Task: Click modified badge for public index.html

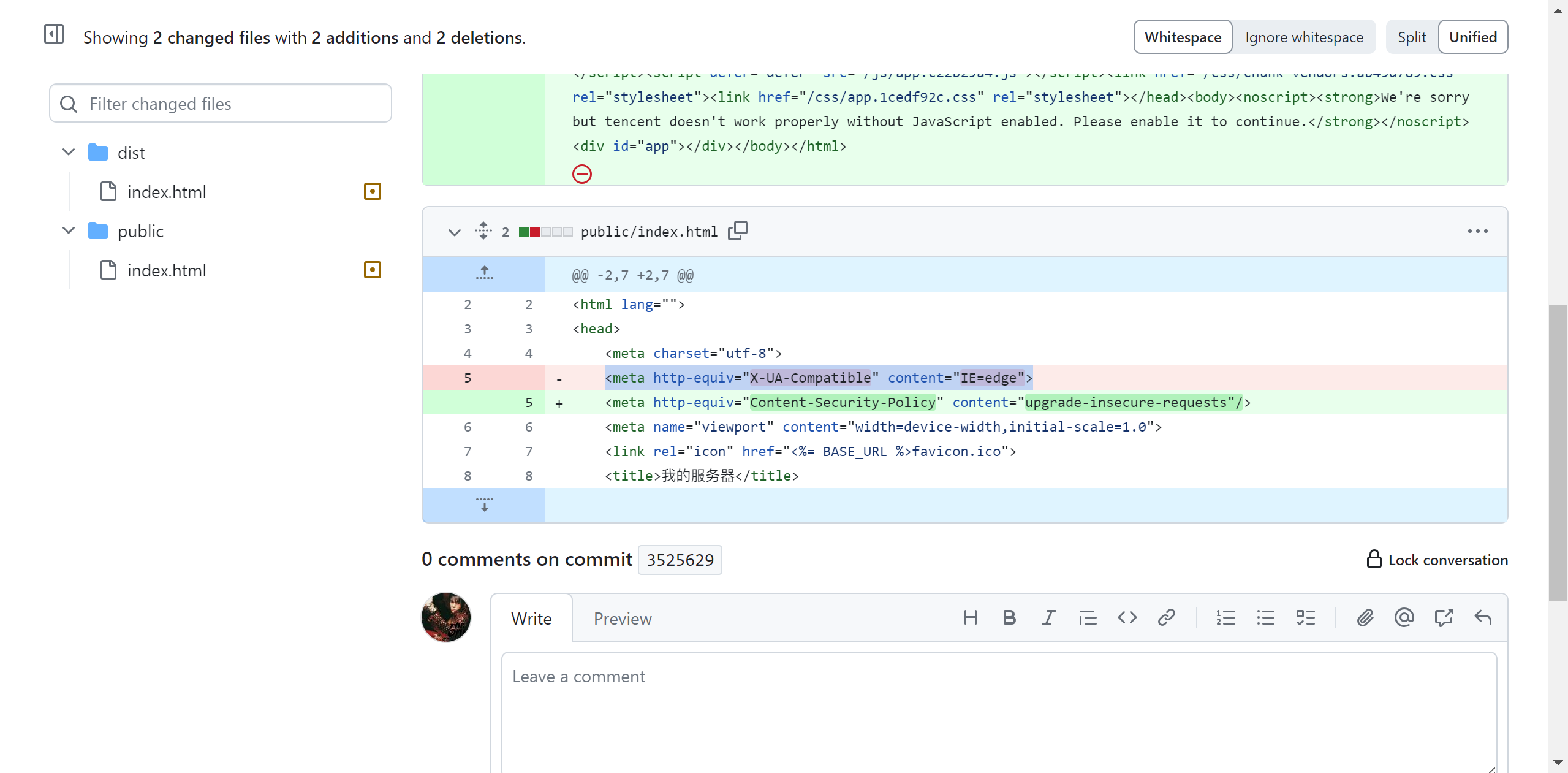Action: [373, 270]
